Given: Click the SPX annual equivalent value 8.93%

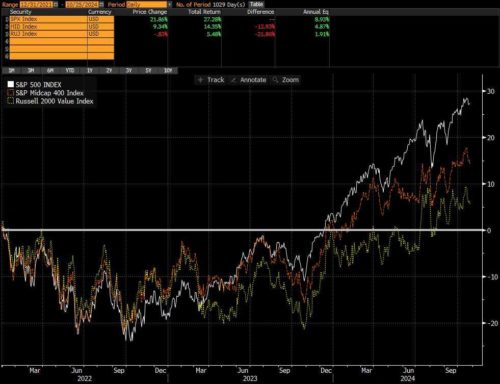Looking at the screenshot, I should pos(322,19).
